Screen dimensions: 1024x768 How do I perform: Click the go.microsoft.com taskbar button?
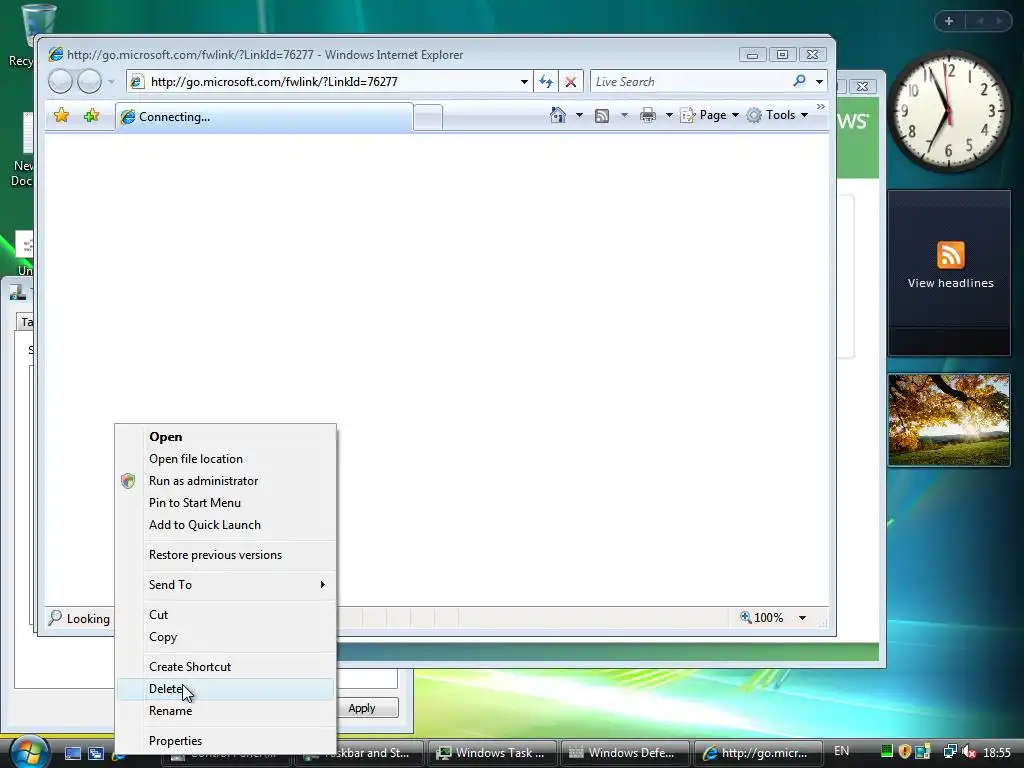click(x=758, y=753)
